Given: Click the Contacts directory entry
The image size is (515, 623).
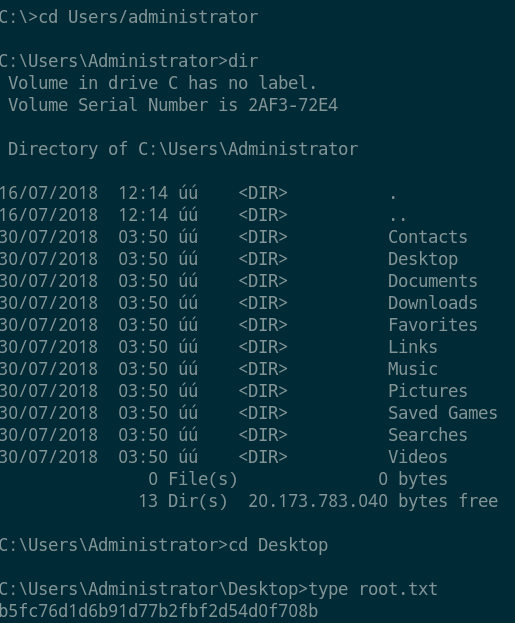Looking at the screenshot, I should click(x=428, y=237).
